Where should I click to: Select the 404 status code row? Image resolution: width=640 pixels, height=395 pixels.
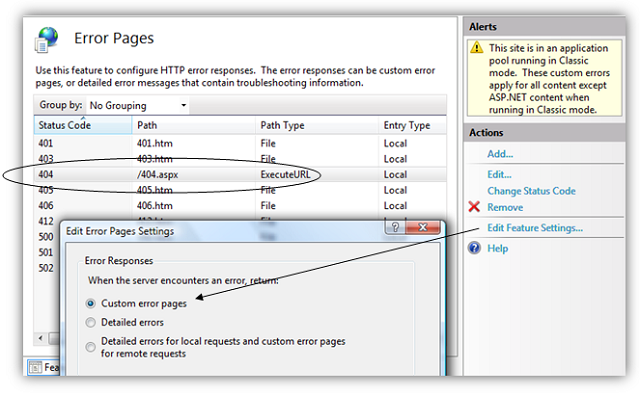[x=240, y=175]
